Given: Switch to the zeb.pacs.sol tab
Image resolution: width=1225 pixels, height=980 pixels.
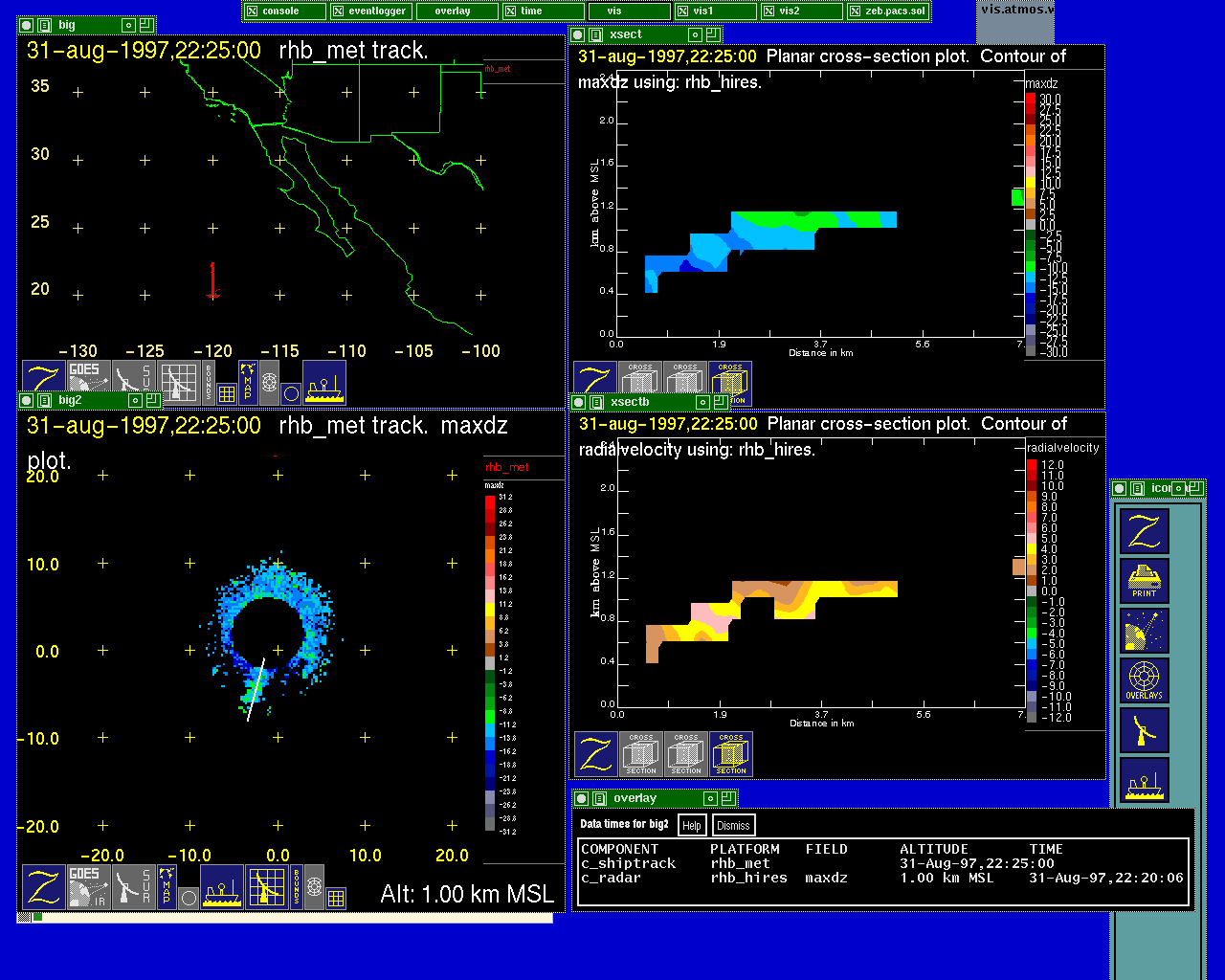Looking at the screenshot, I should pos(888,11).
